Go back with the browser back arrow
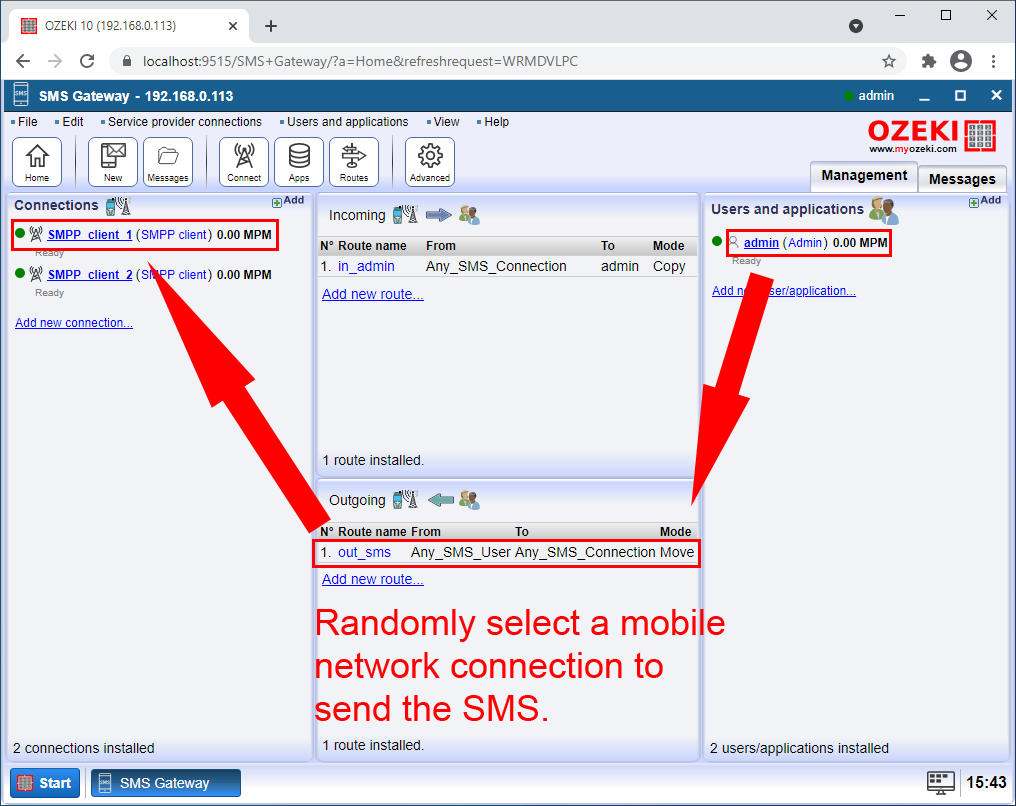1016x806 pixels. (x=23, y=61)
